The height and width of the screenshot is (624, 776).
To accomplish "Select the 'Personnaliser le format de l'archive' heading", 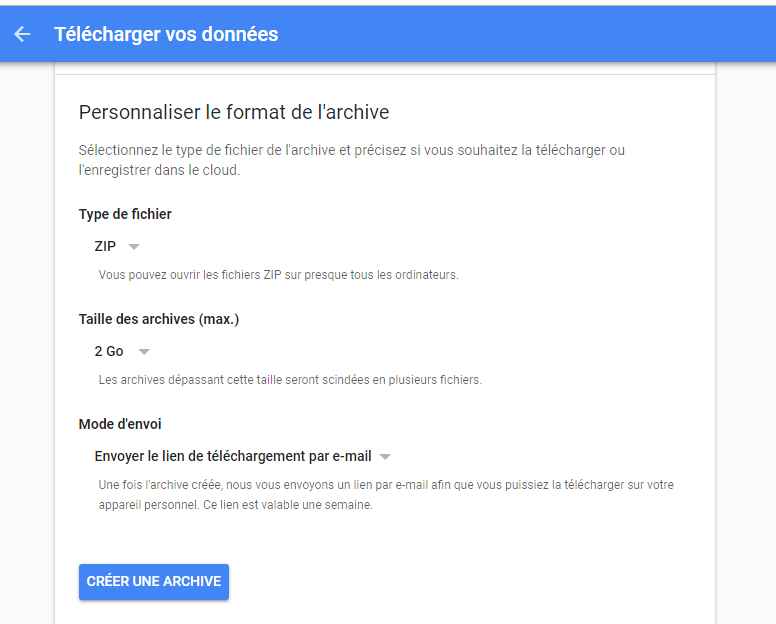I will tap(234, 112).
